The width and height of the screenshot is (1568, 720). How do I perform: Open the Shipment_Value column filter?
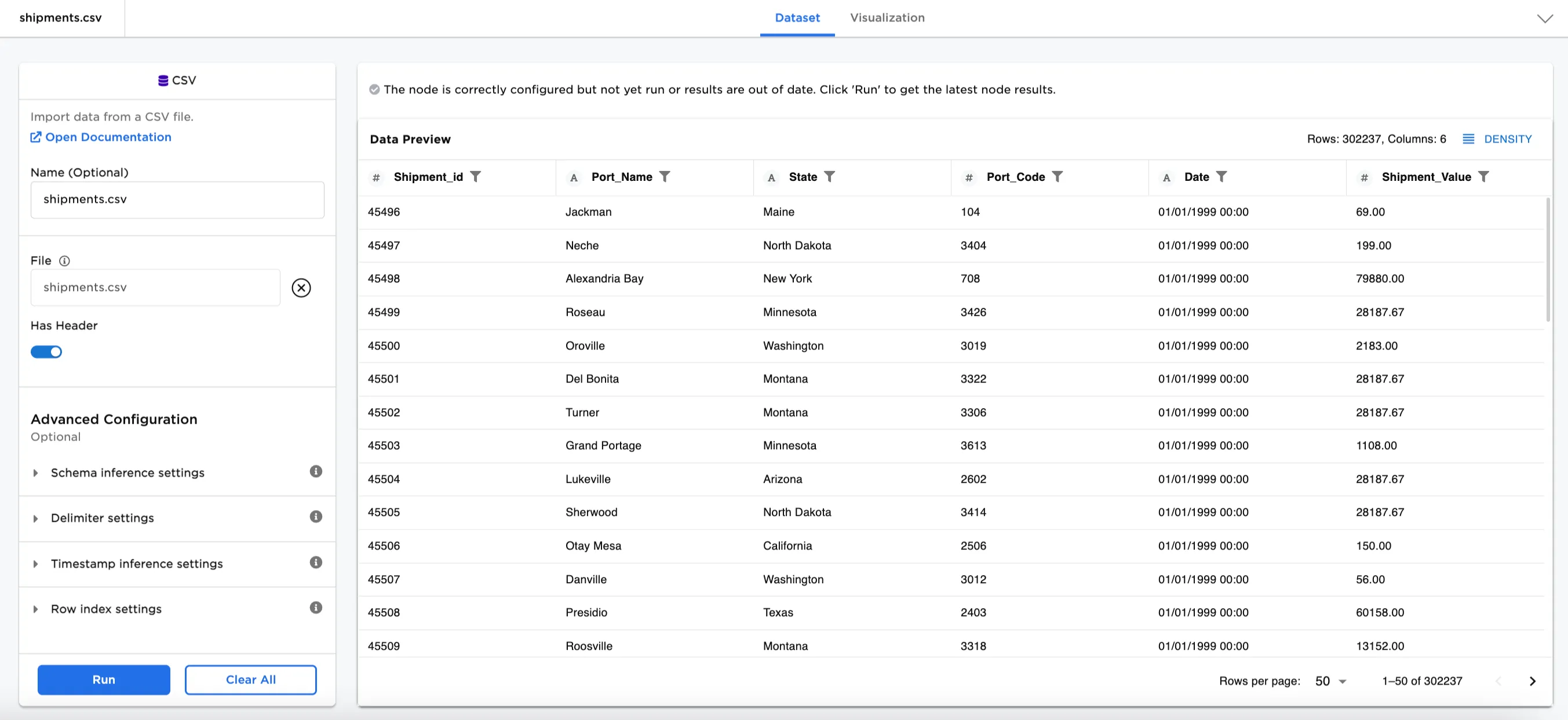[1483, 177]
